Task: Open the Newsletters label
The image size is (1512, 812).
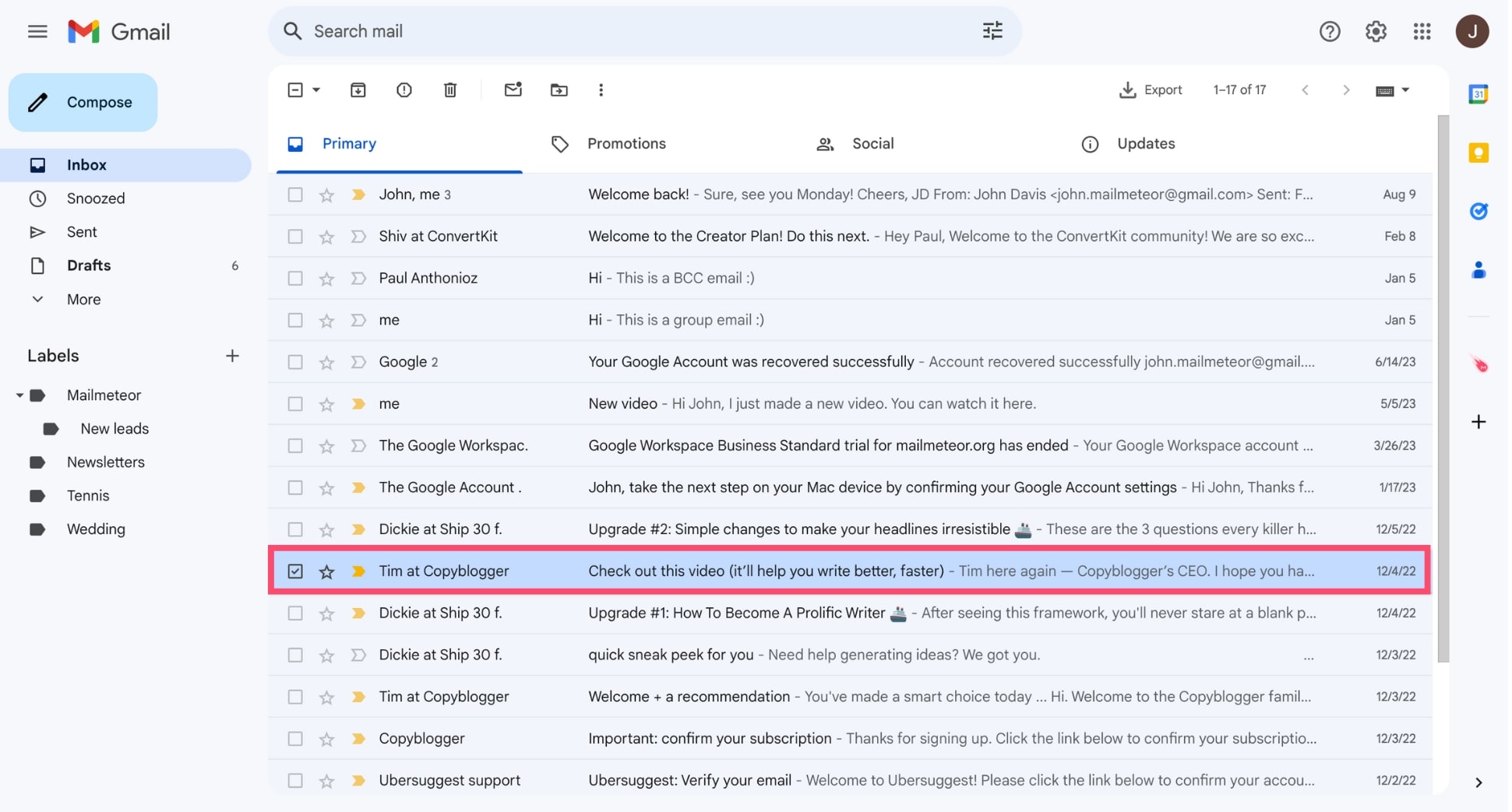Action: coord(106,462)
